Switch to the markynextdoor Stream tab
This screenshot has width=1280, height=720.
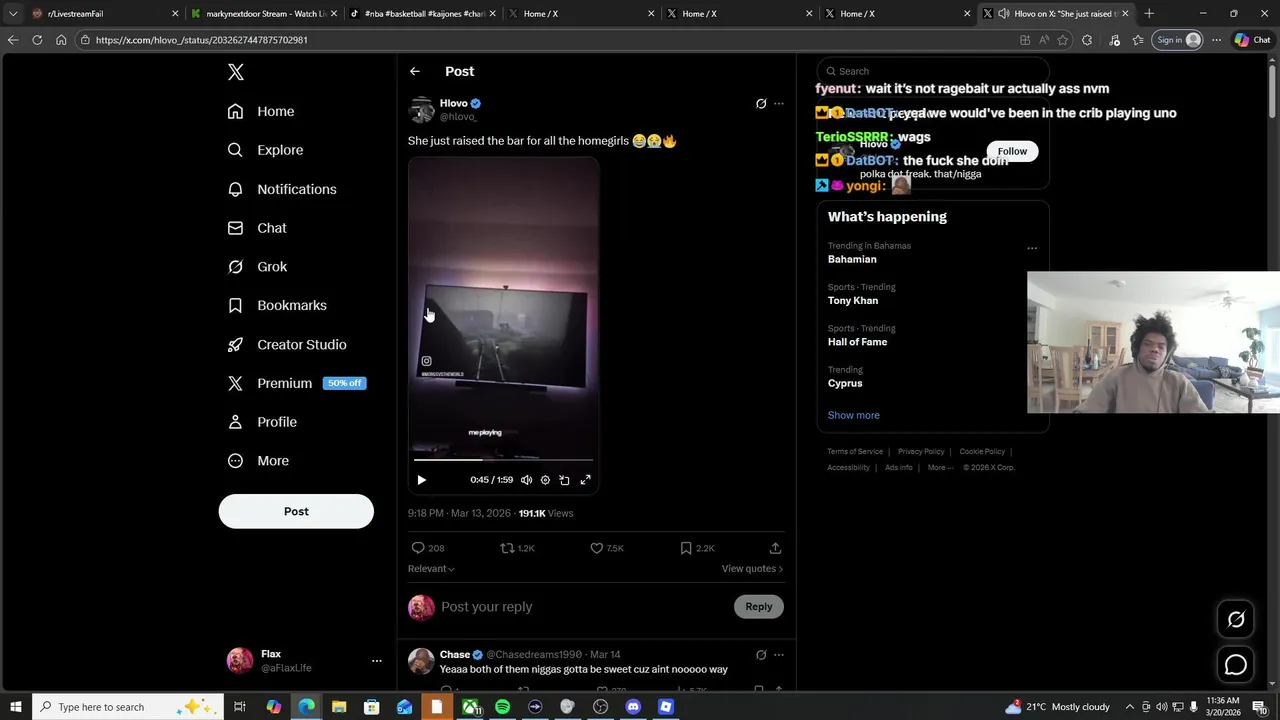tap(265, 14)
